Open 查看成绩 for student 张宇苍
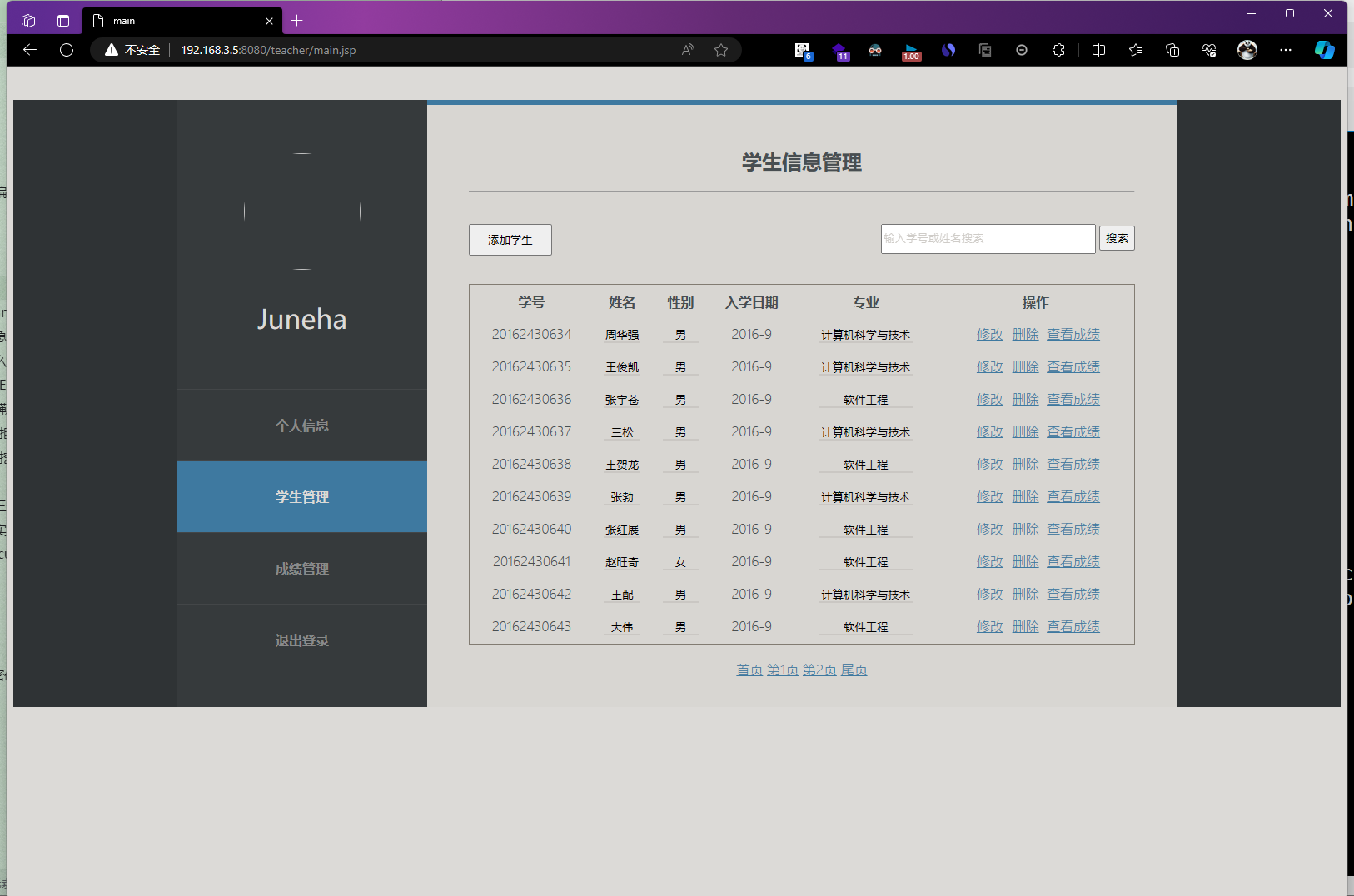 pyautogui.click(x=1073, y=400)
